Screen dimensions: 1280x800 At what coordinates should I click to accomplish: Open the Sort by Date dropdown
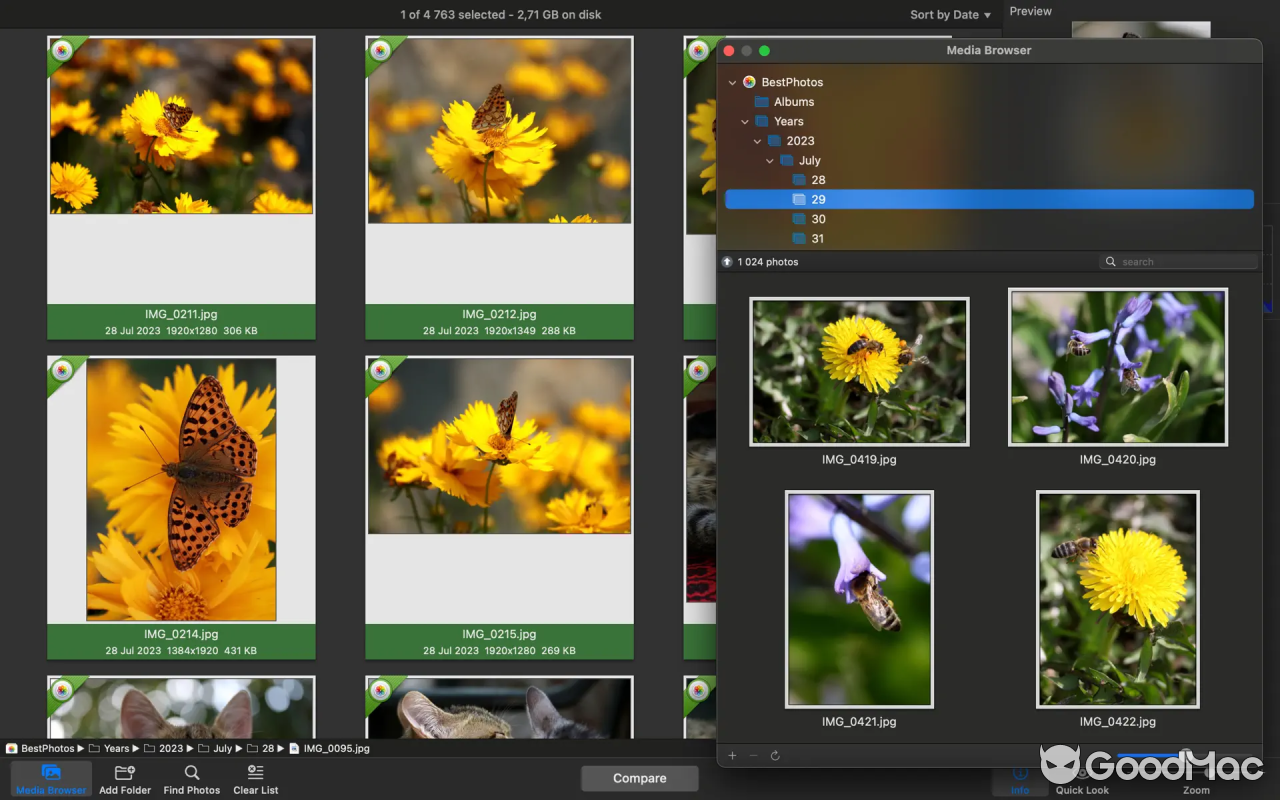pyautogui.click(x=948, y=14)
